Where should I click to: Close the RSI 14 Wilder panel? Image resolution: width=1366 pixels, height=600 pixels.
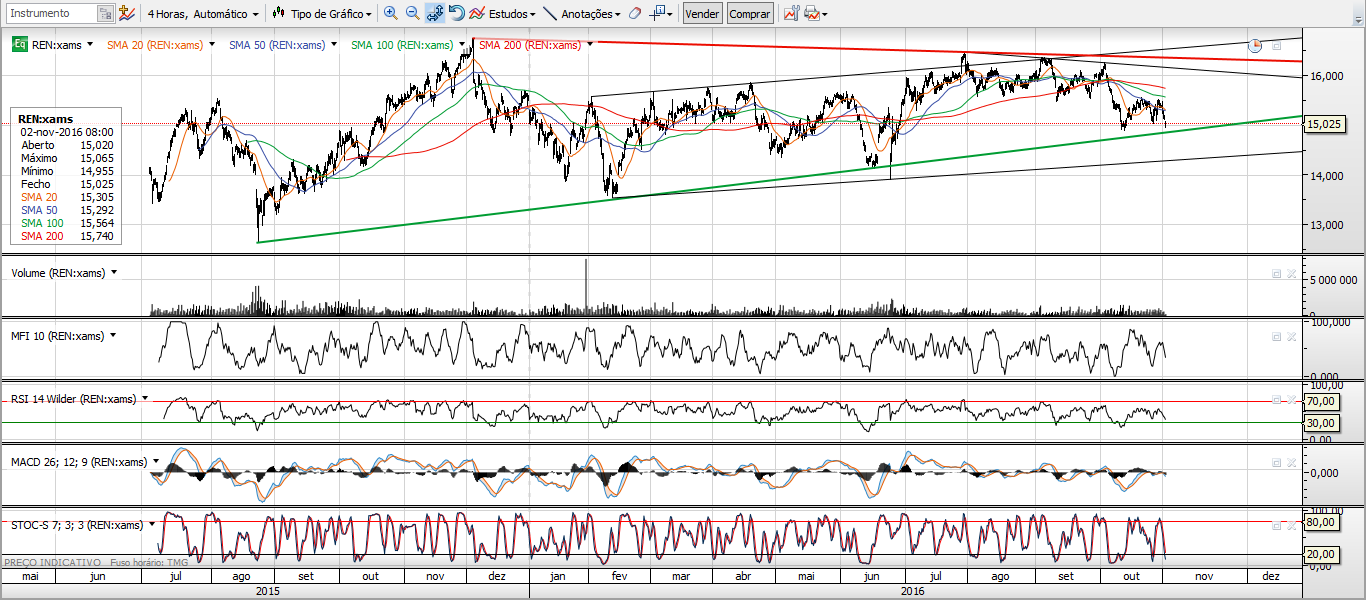point(1291,399)
